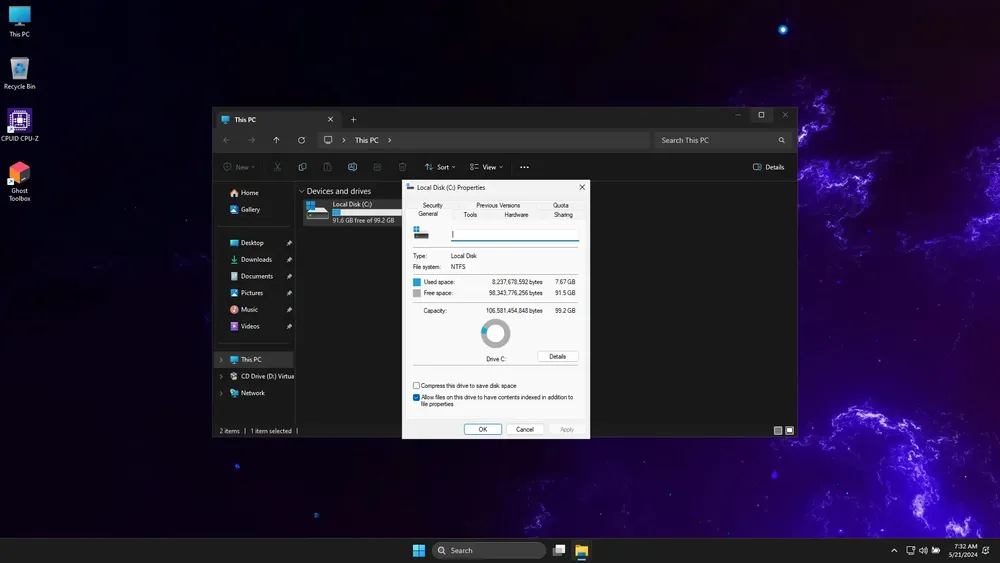Click the Refresh icon in address bar
1000x563 pixels.
(x=301, y=140)
